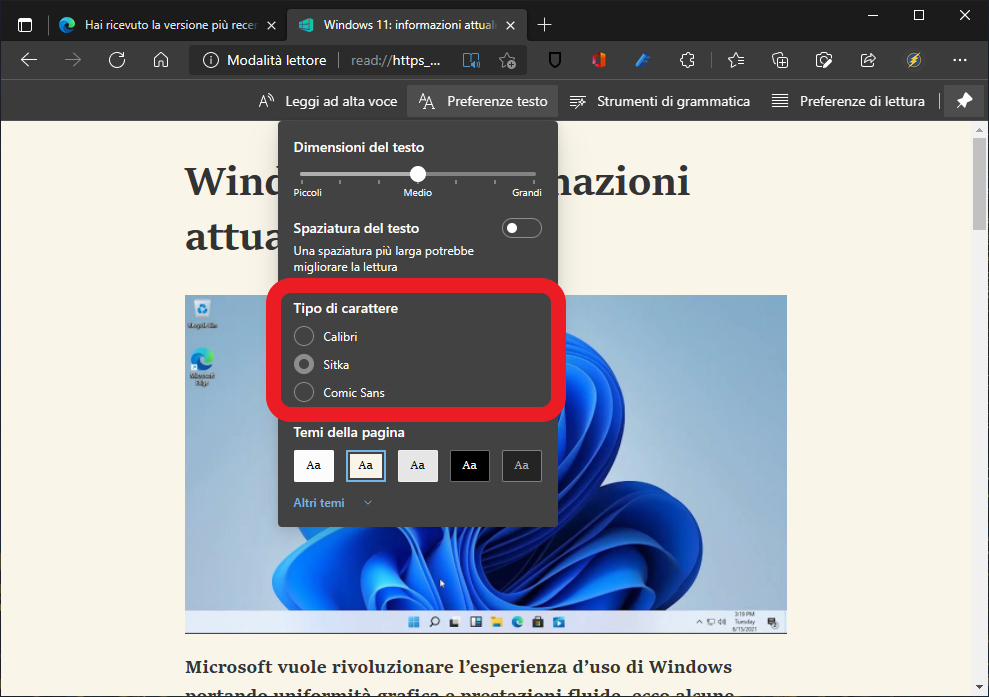Click the address bar URL field
This screenshot has height=697, width=989.
395,60
